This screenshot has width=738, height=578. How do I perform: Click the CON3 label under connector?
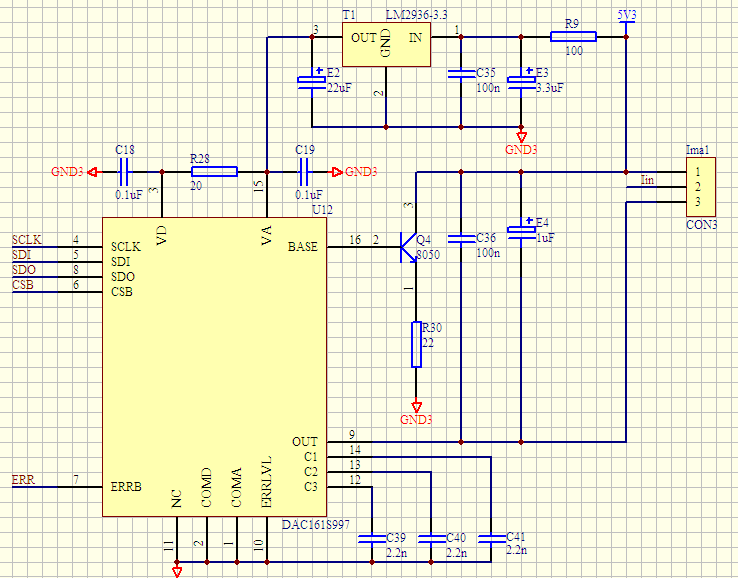tap(701, 225)
